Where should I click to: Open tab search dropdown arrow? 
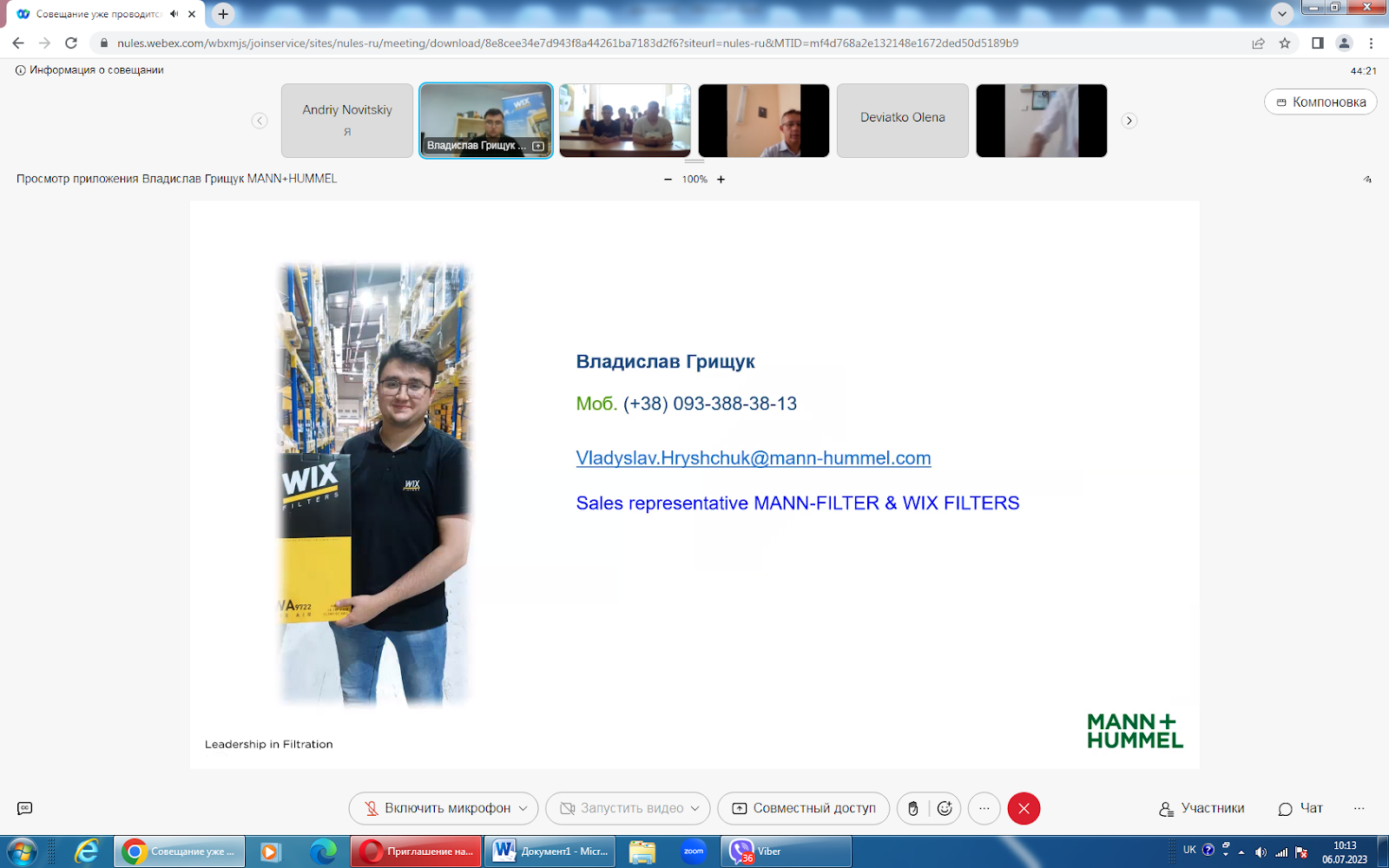coord(1282,14)
